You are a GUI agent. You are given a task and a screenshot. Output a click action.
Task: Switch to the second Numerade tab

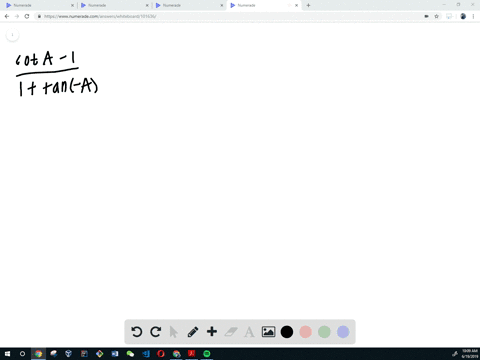(x=113, y=5)
